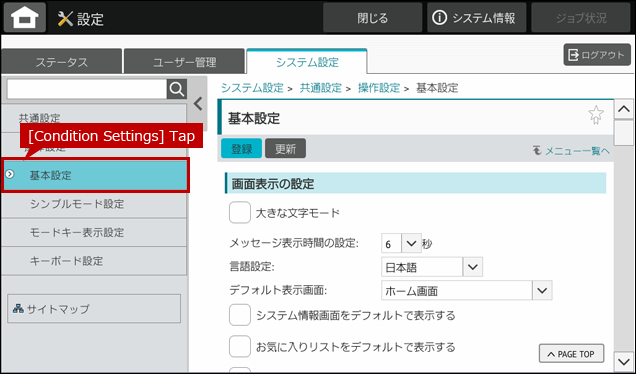Open シンプルモード設定 menu item

pos(94,204)
